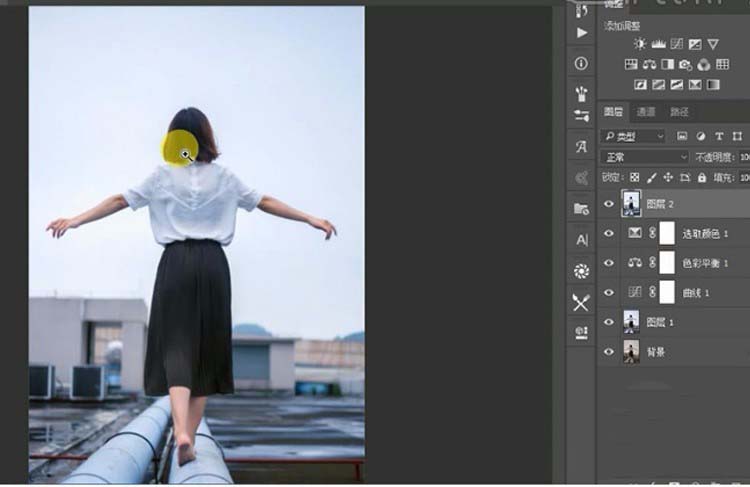The image size is (750, 487).
Task: Click the link icon on 曲线 1
Action: pyautogui.click(x=652, y=292)
